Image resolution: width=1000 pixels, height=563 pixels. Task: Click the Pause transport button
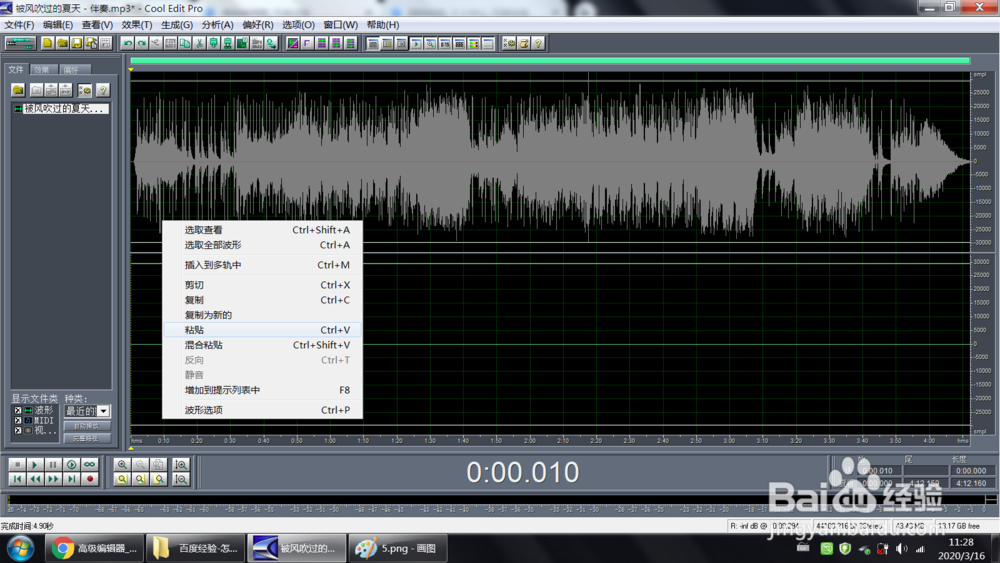[53, 464]
